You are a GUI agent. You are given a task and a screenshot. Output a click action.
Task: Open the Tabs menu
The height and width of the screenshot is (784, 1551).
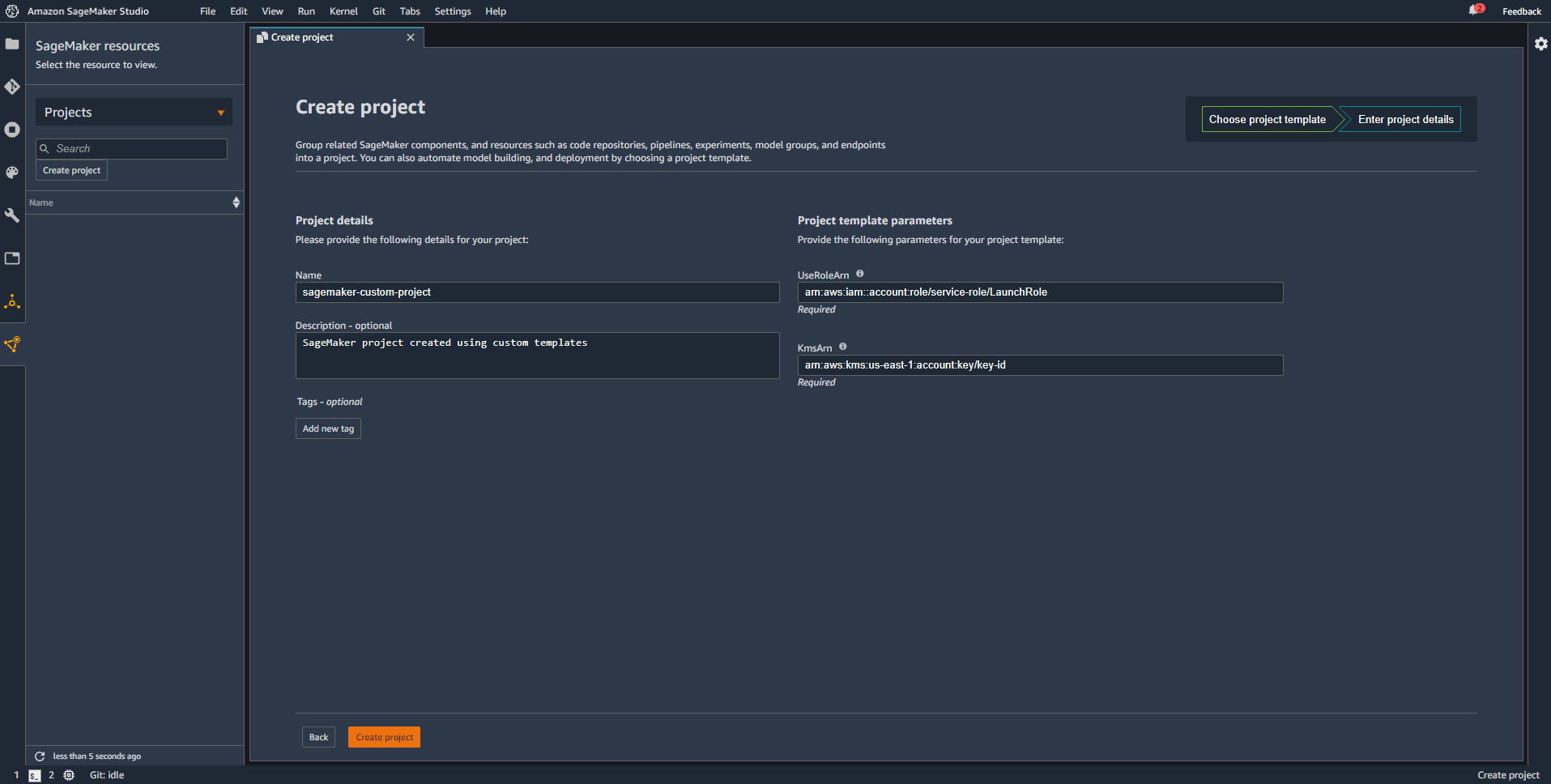pos(410,11)
